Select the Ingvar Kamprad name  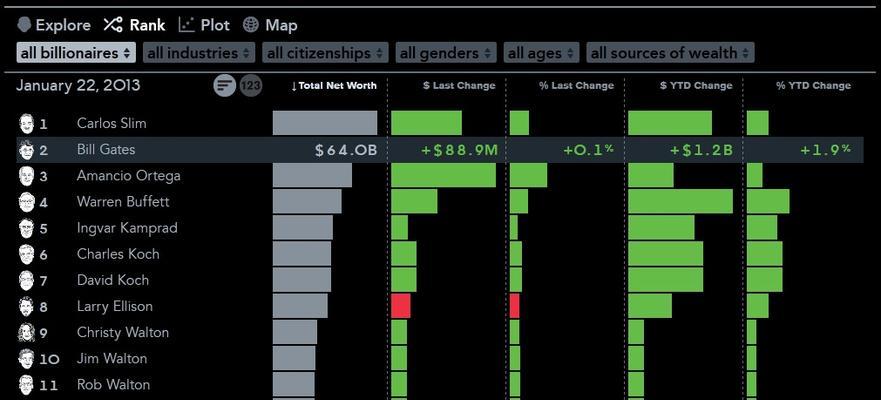(x=127, y=228)
